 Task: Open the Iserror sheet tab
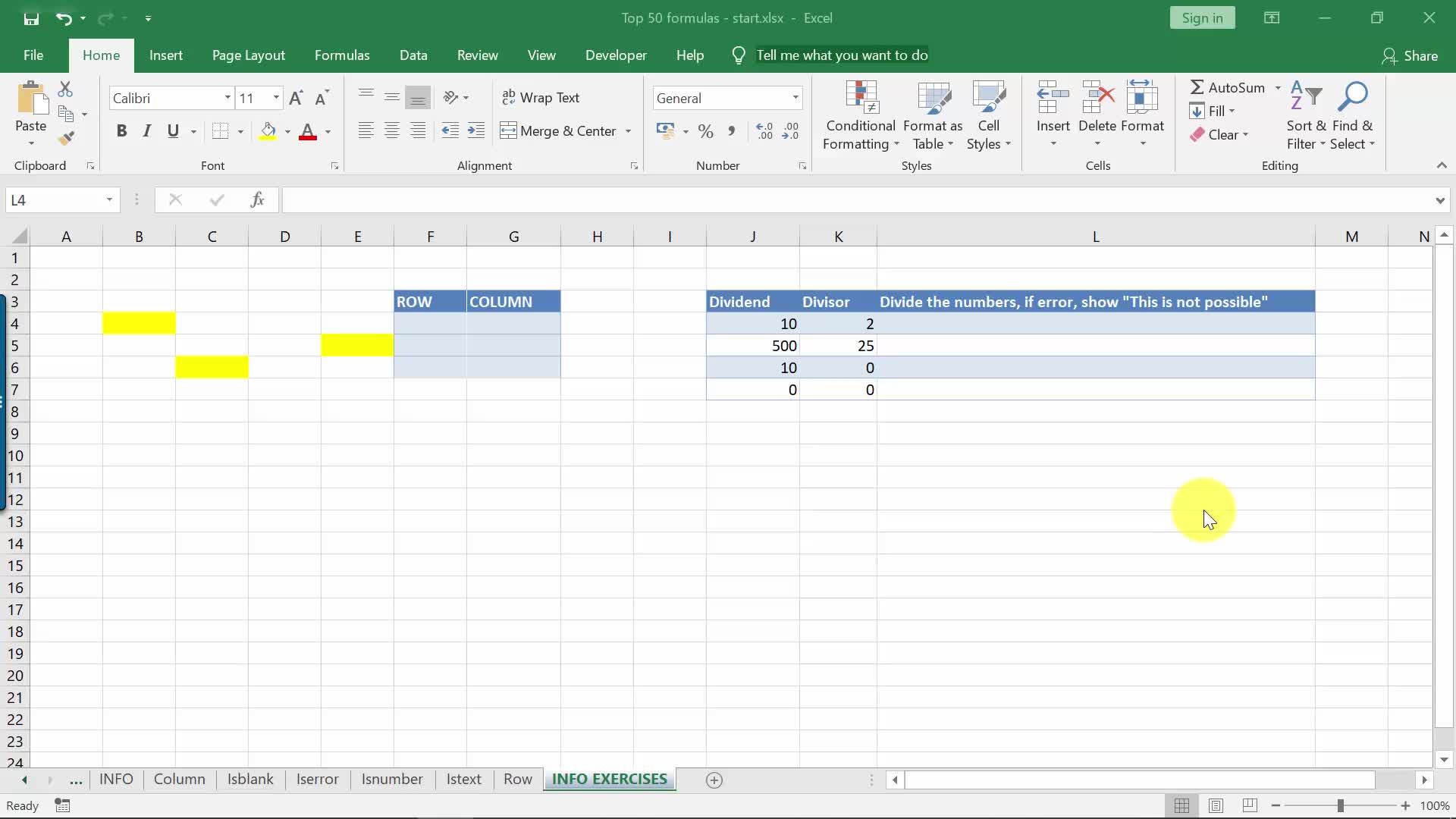point(317,779)
